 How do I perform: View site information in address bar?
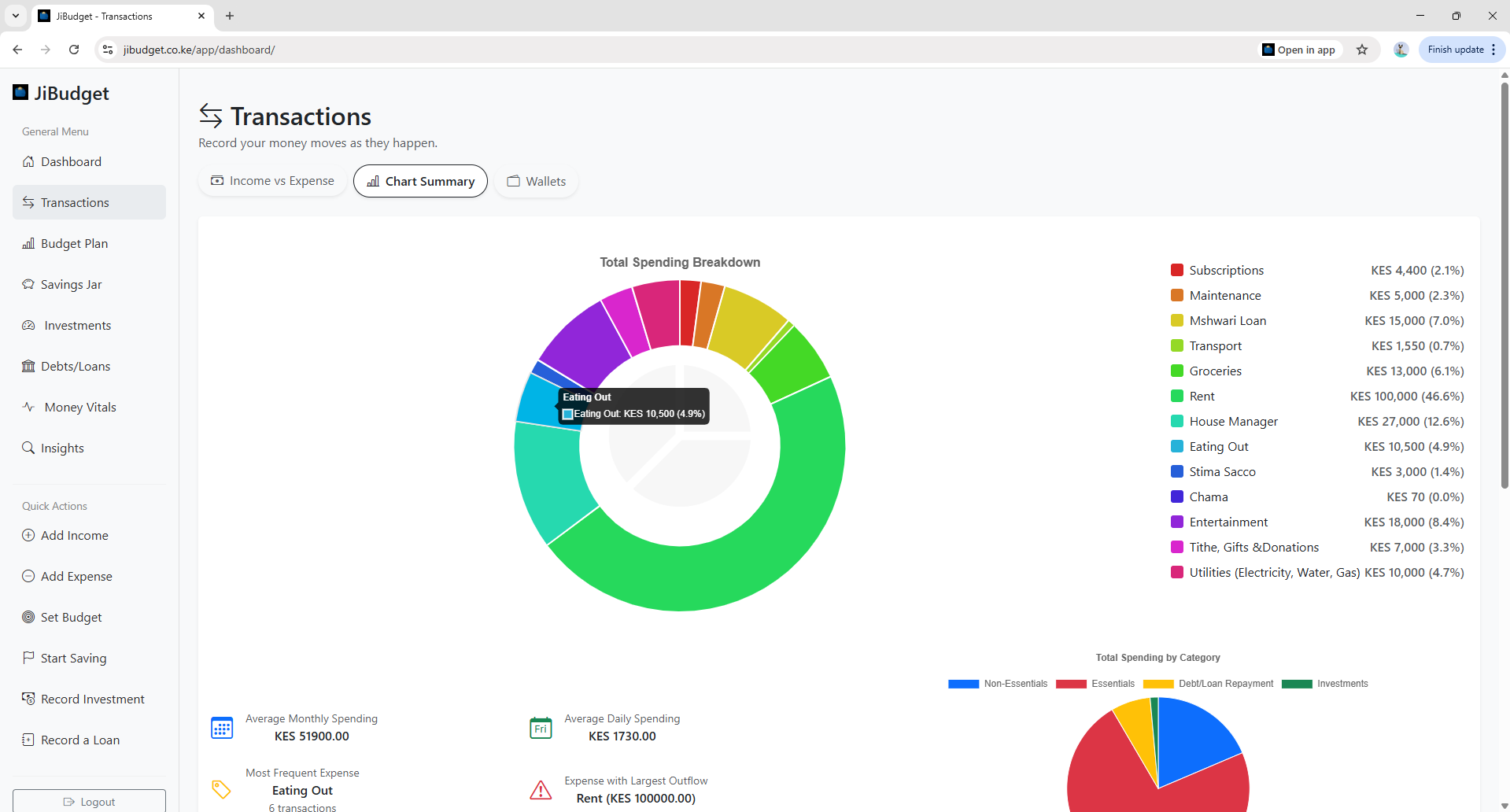(108, 50)
